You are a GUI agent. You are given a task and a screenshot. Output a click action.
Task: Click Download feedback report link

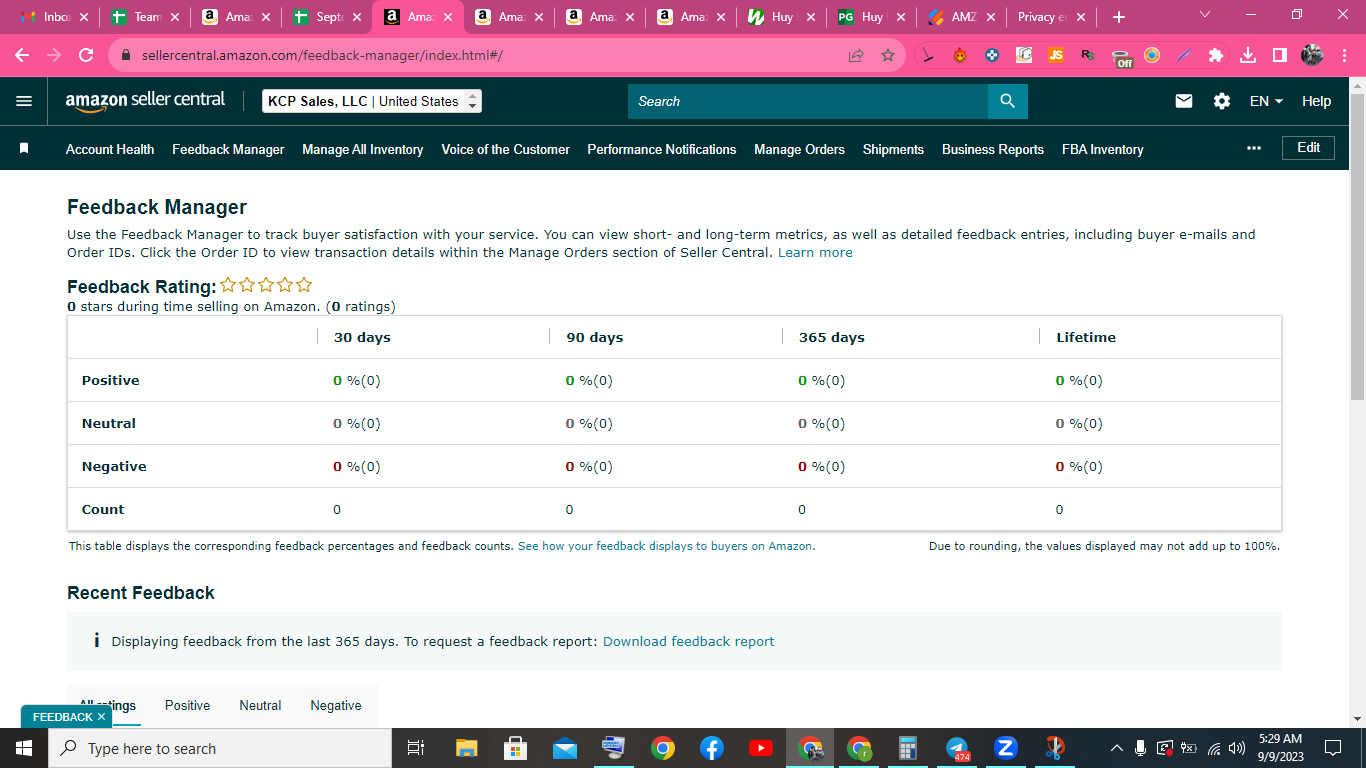[688, 641]
